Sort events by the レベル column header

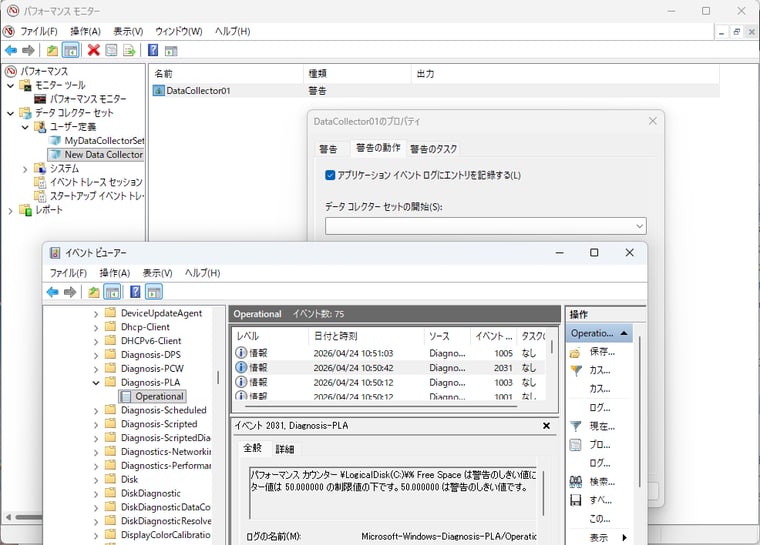(270, 336)
